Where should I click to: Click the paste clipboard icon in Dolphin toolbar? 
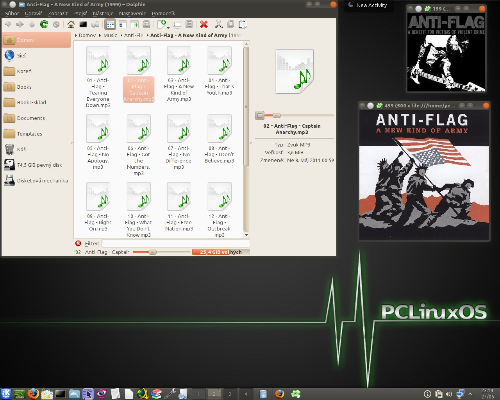[243, 24]
